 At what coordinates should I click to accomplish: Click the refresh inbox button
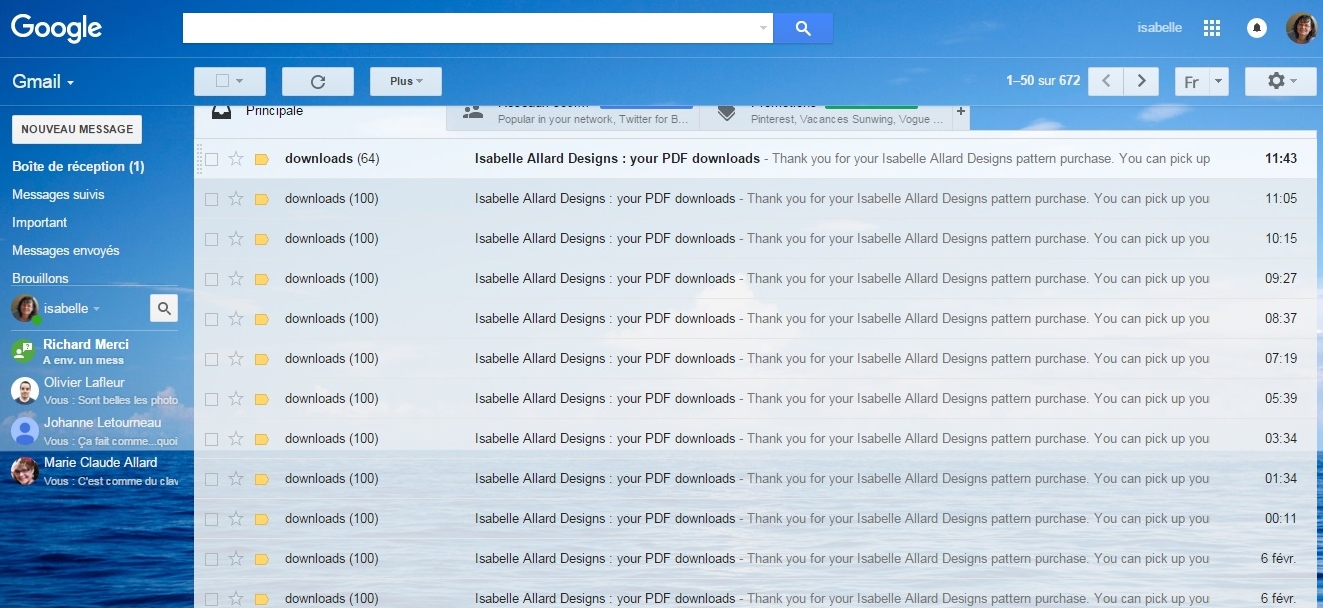click(318, 81)
